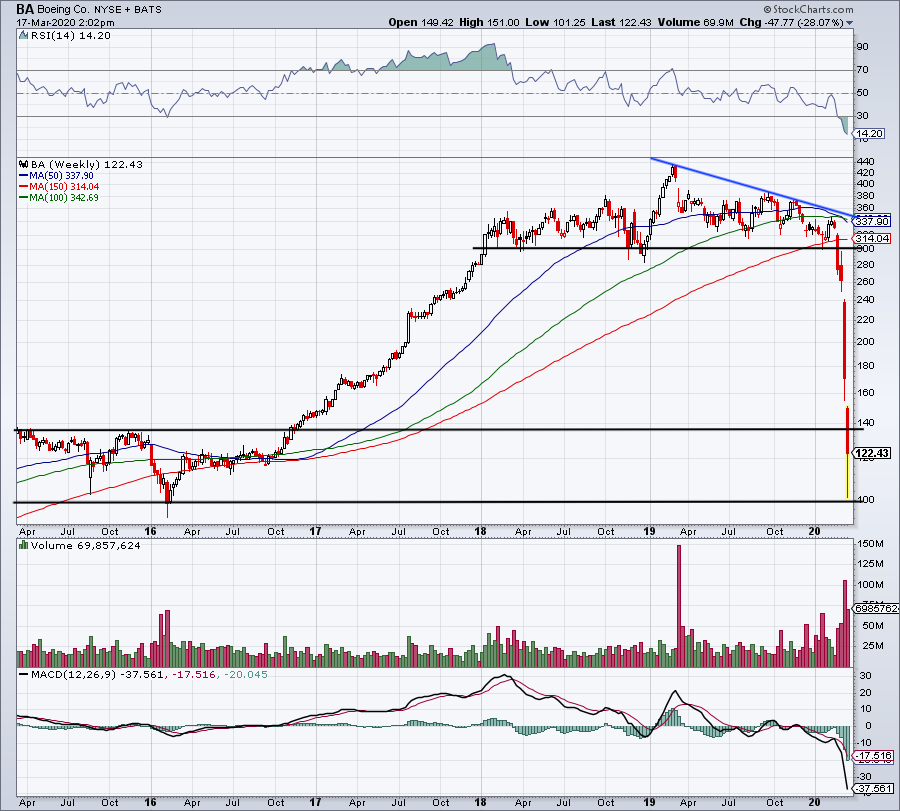Click the 6985762 volume tag on right axis
This screenshot has width=900, height=811.
(876, 608)
